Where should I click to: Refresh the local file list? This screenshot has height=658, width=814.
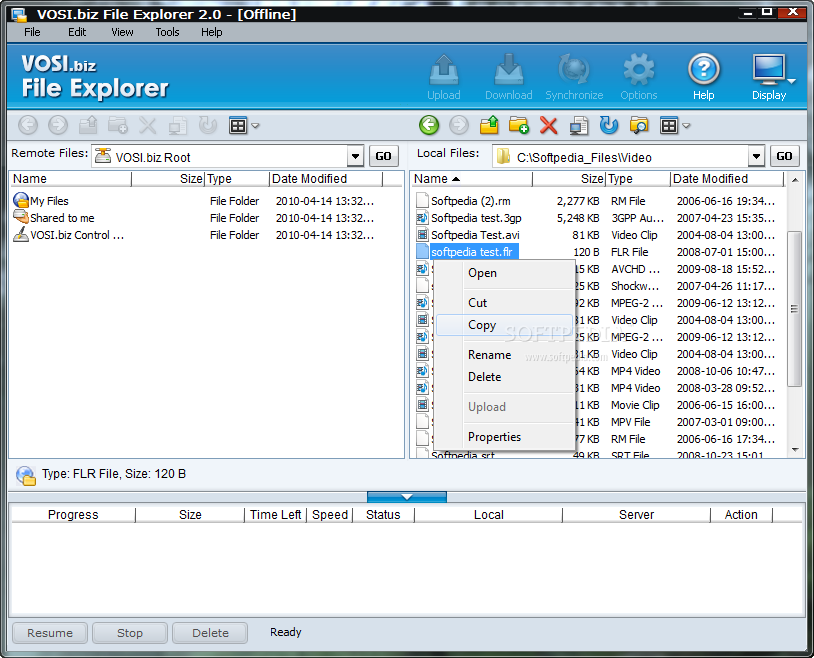(x=608, y=125)
